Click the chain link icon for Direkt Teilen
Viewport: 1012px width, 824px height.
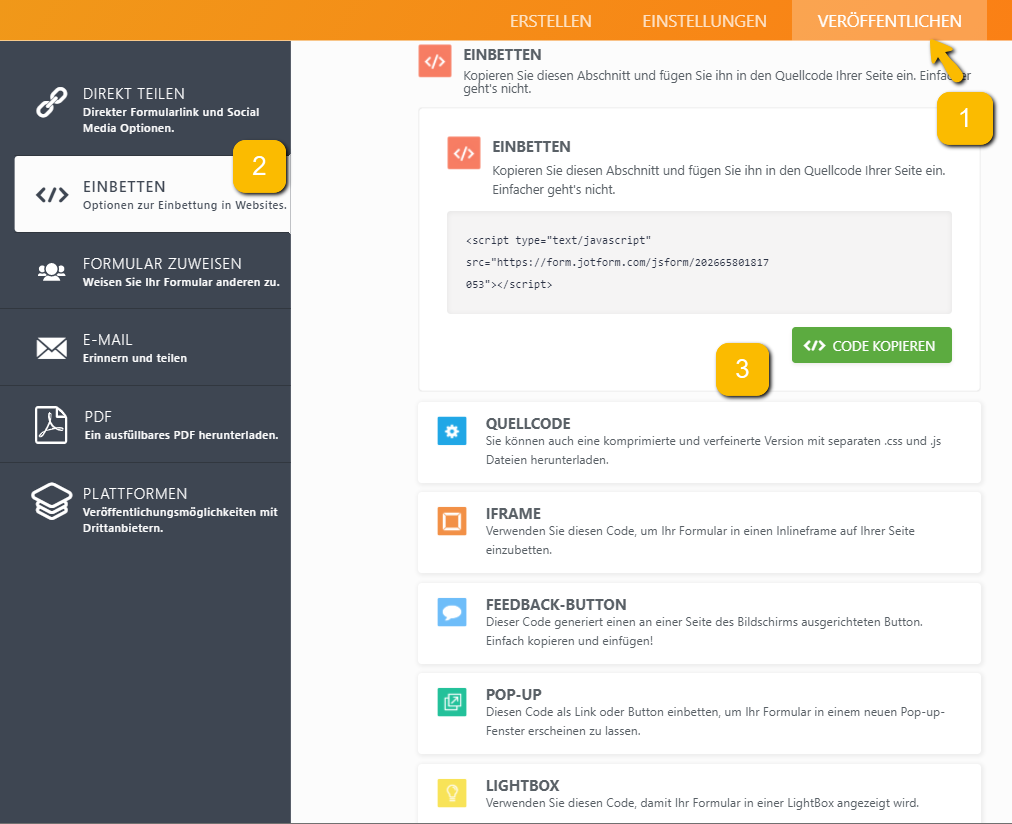(x=51, y=102)
